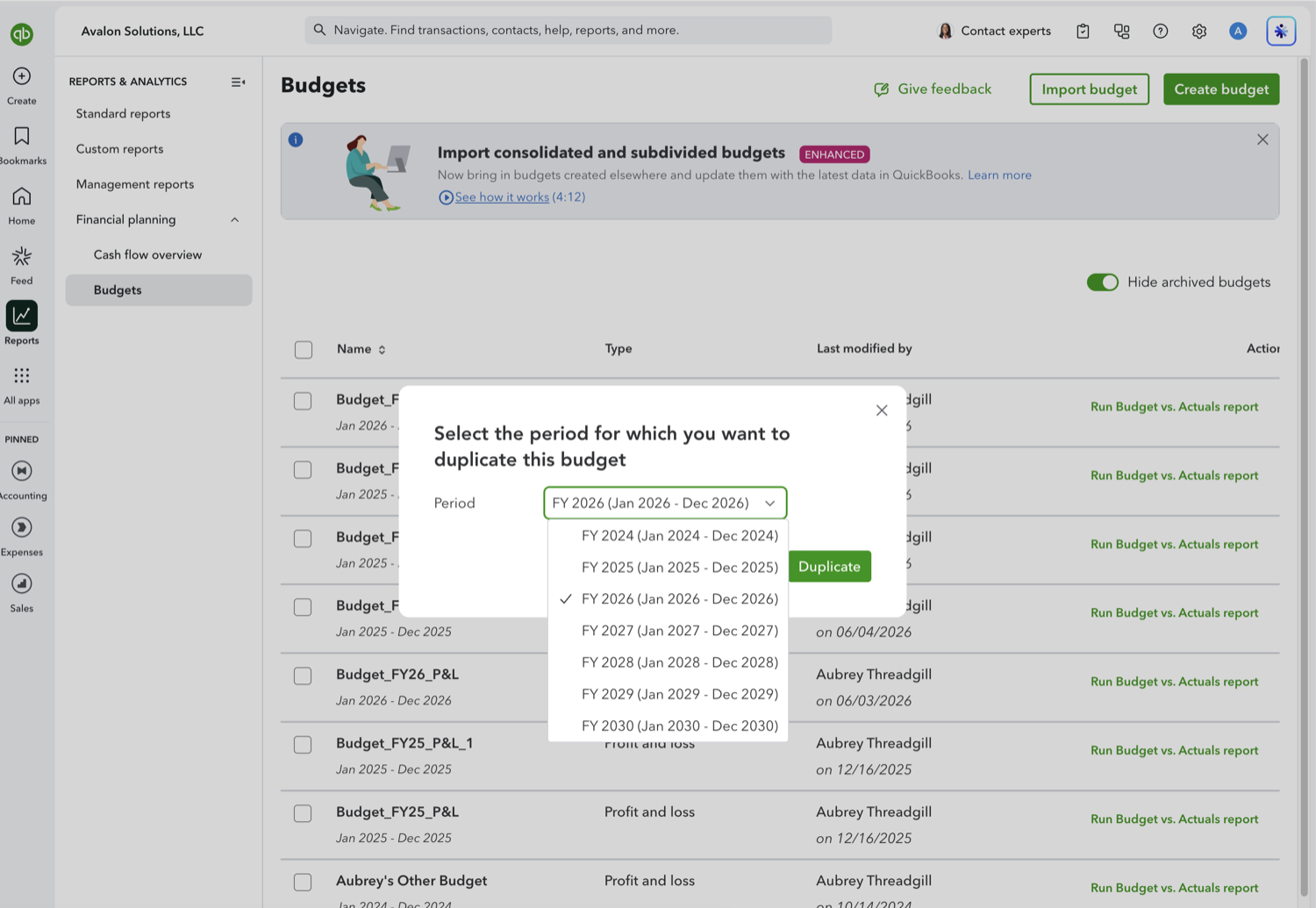Click the blue info icon in banner
This screenshot has height=908, width=1316.
tap(296, 139)
